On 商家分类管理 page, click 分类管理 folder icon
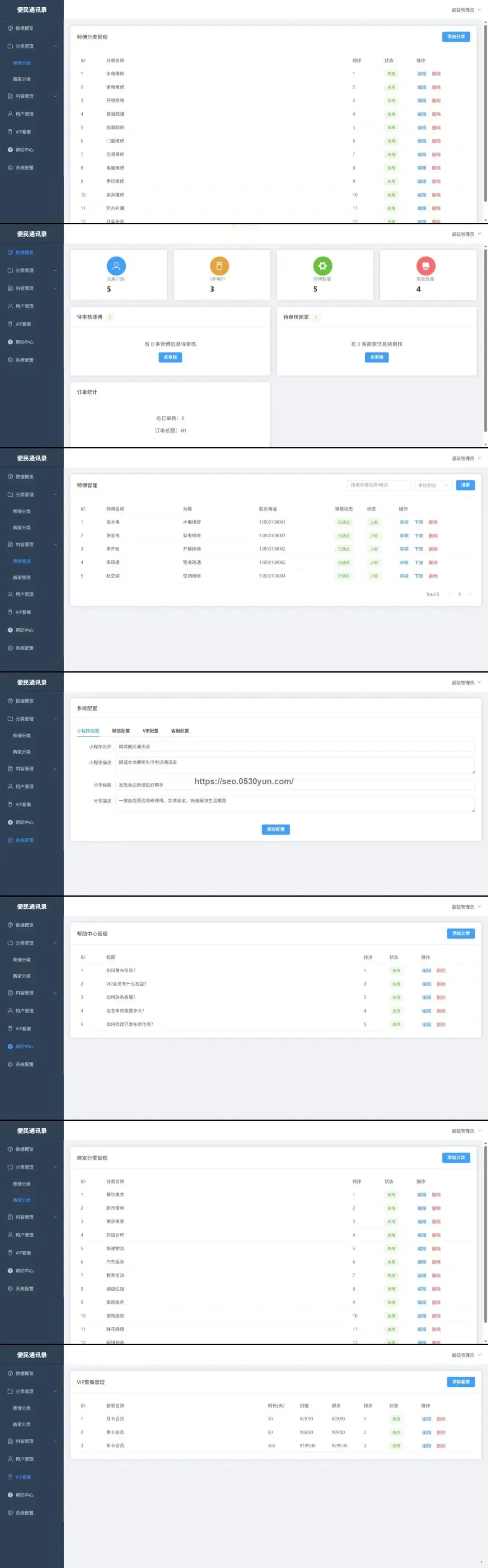The image size is (488, 1568). point(10,1168)
